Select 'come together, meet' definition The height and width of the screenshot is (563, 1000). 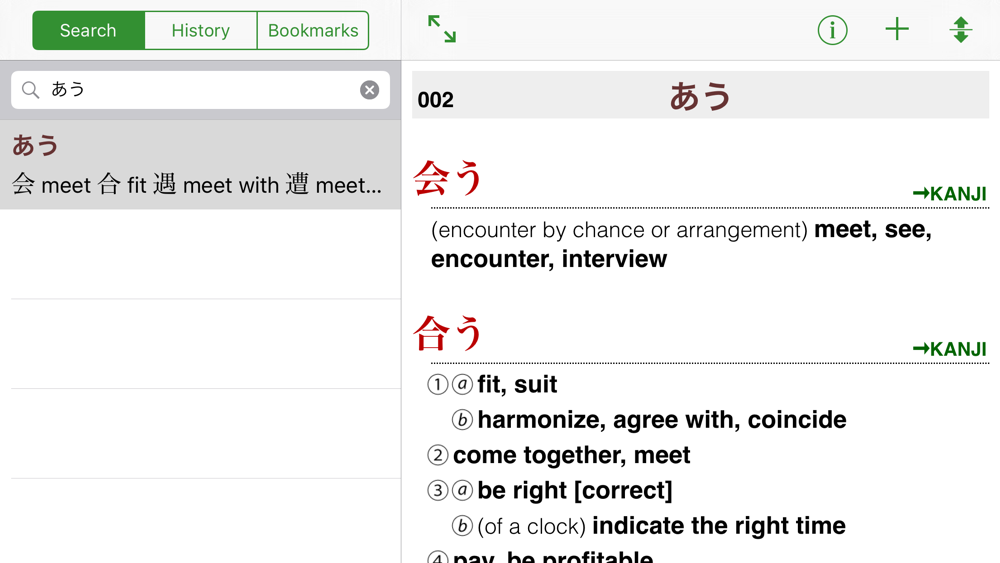[x=571, y=455]
